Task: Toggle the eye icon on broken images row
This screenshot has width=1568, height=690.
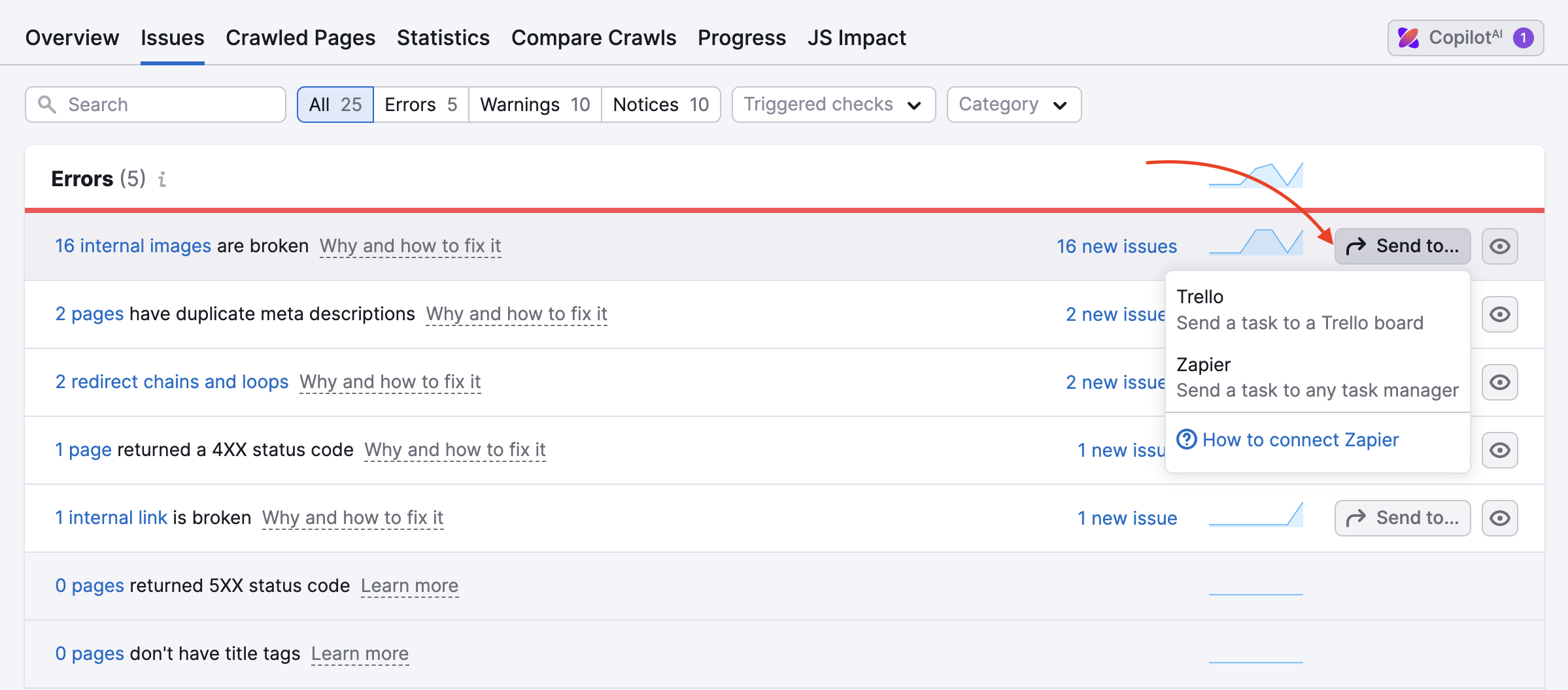Action: 1499,246
